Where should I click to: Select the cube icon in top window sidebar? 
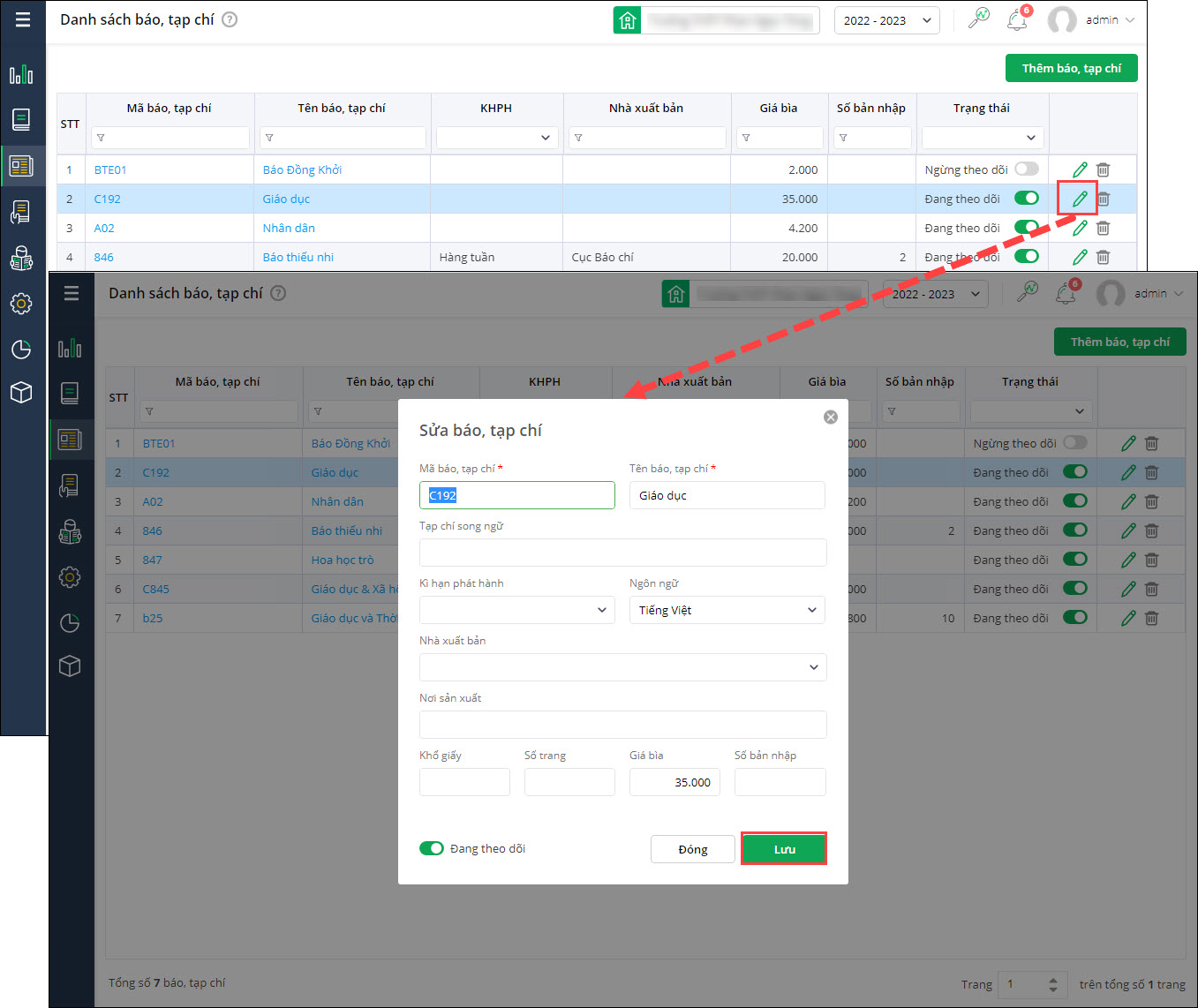(x=21, y=392)
